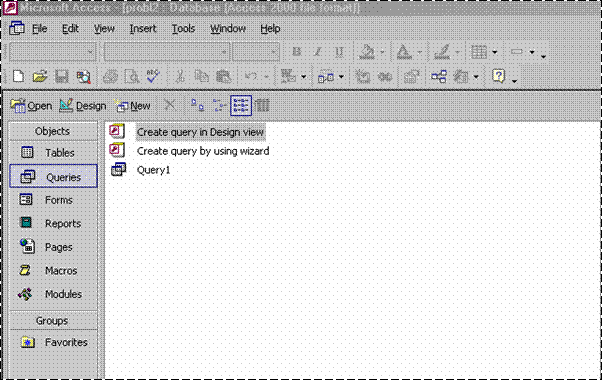The width and height of the screenshot is (602, 380).
Task: Click the Paste clipboard icon
Action: 223,76
